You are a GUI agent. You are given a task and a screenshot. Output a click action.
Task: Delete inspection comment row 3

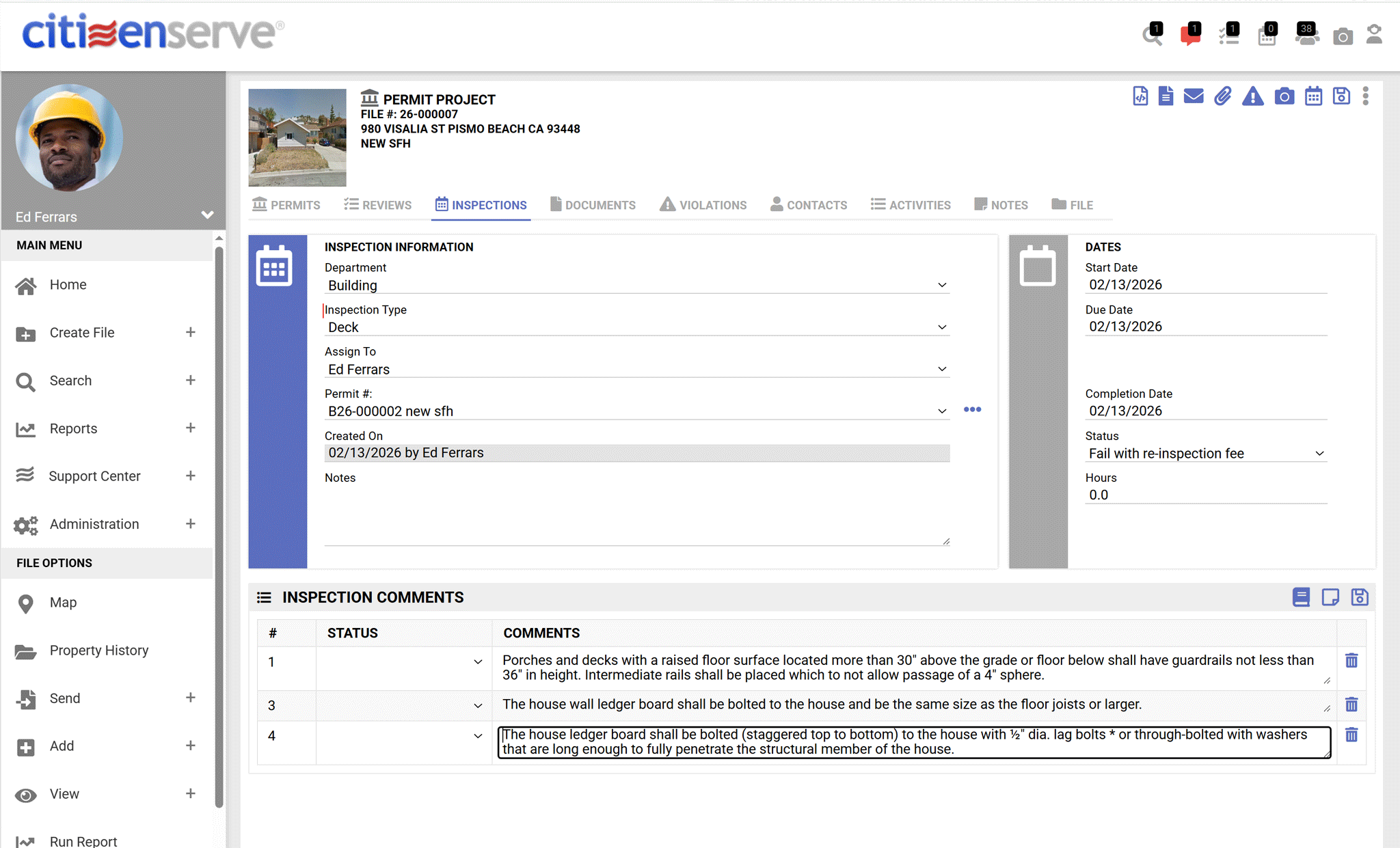click(x=1351, y=705)
